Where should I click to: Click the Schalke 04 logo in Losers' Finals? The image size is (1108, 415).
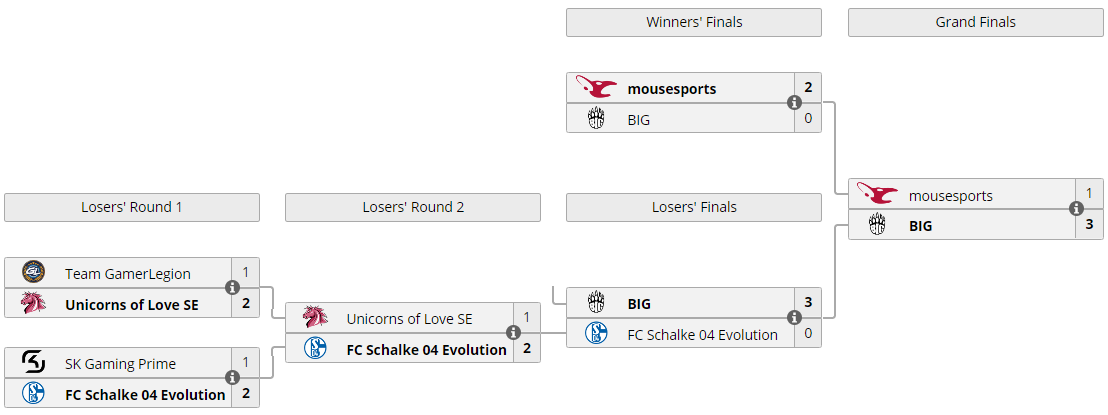point(597,334)
